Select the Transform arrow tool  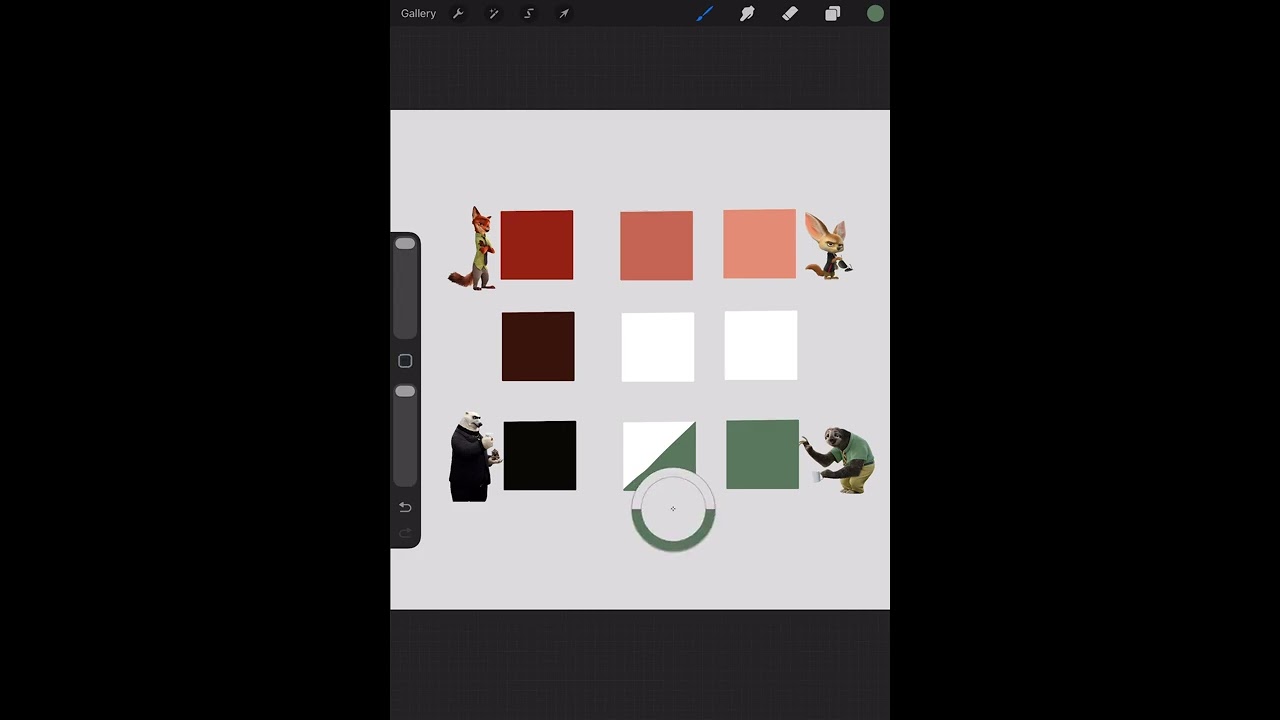pyautogui.click(x=564, y=14)
